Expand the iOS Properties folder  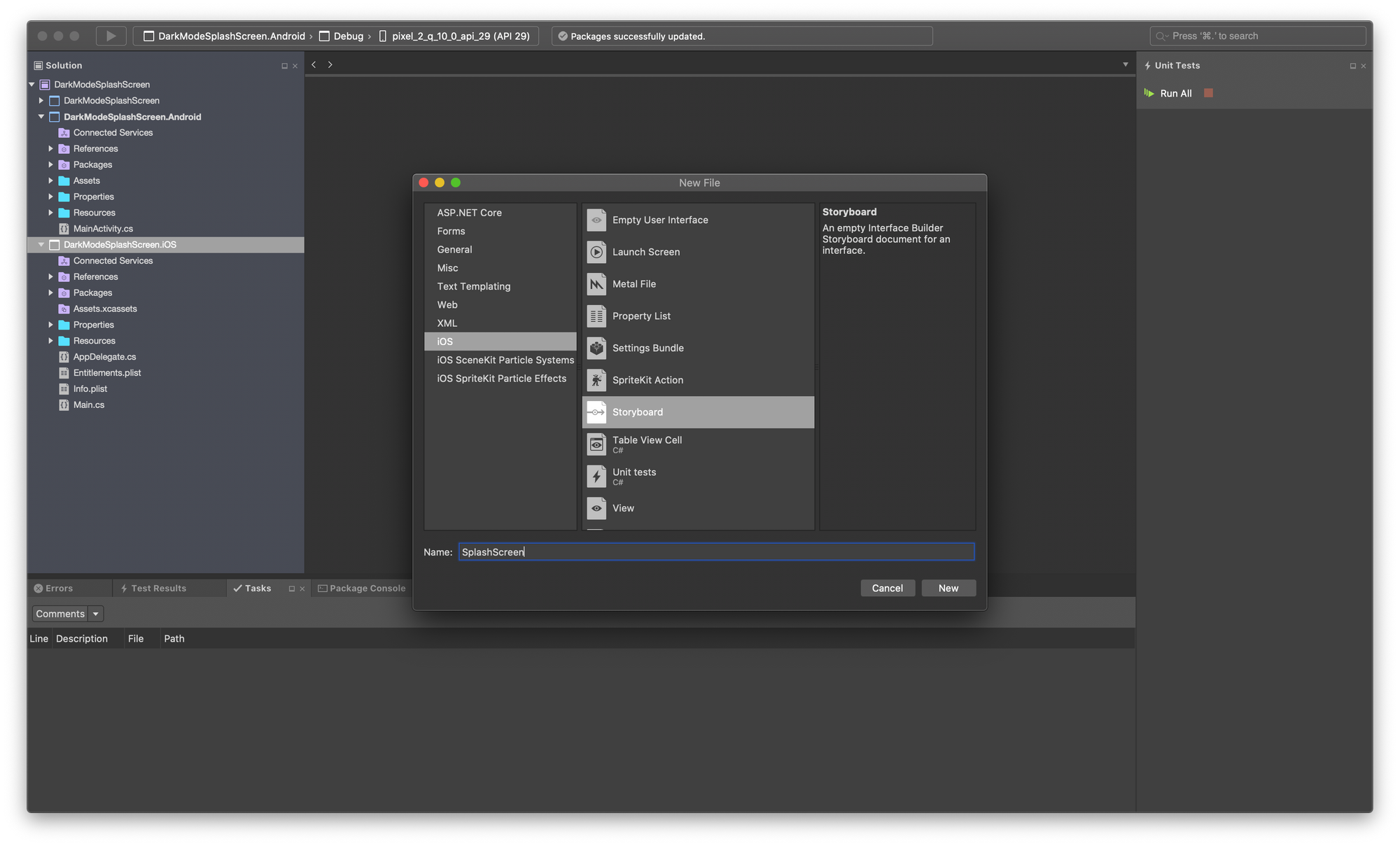click(x=50, y=325)
